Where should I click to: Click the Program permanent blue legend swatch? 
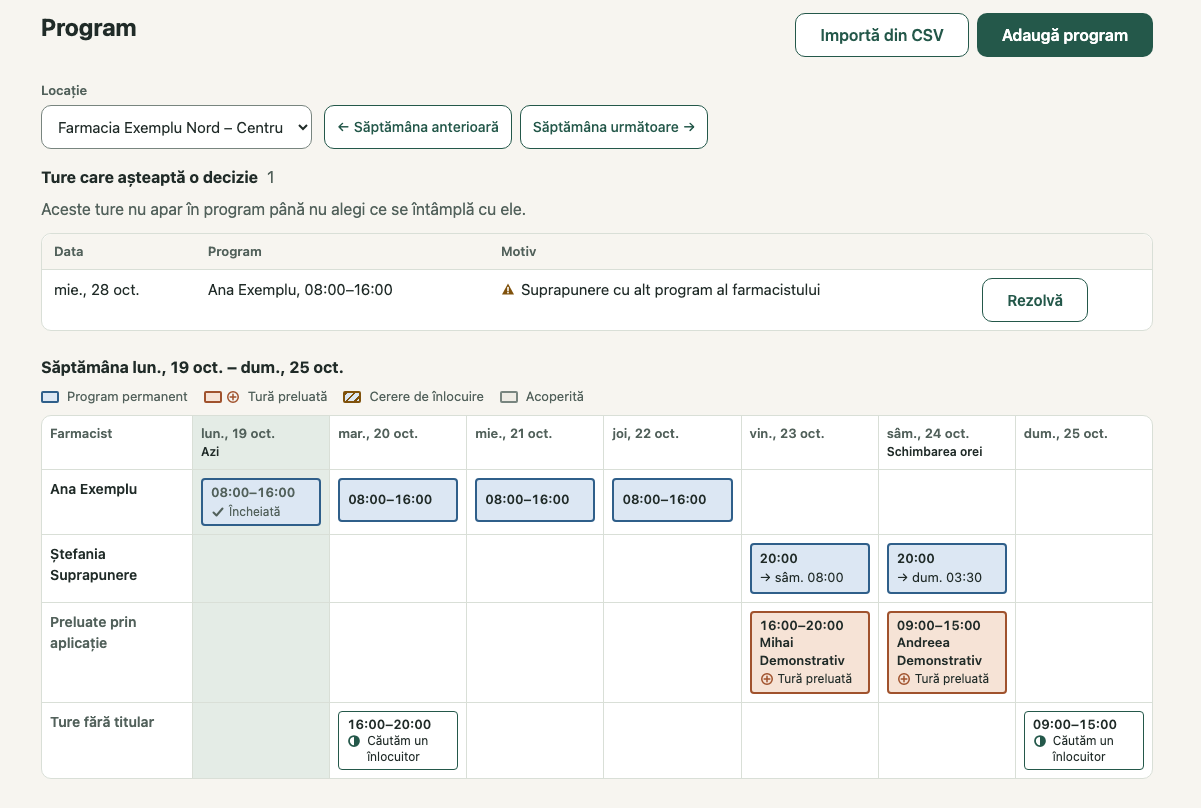[x=50, y=397]
